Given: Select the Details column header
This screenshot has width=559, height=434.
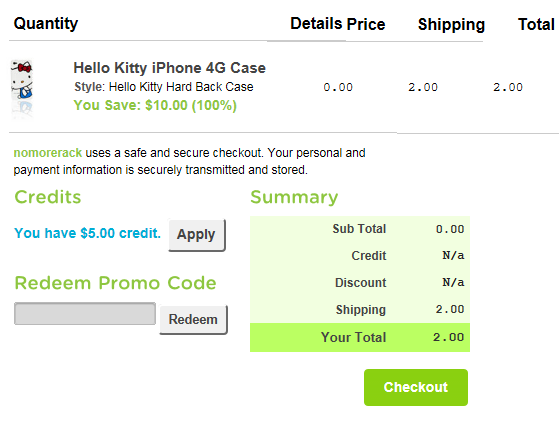Looking at the screenshot, I should [x=316, y=24].
